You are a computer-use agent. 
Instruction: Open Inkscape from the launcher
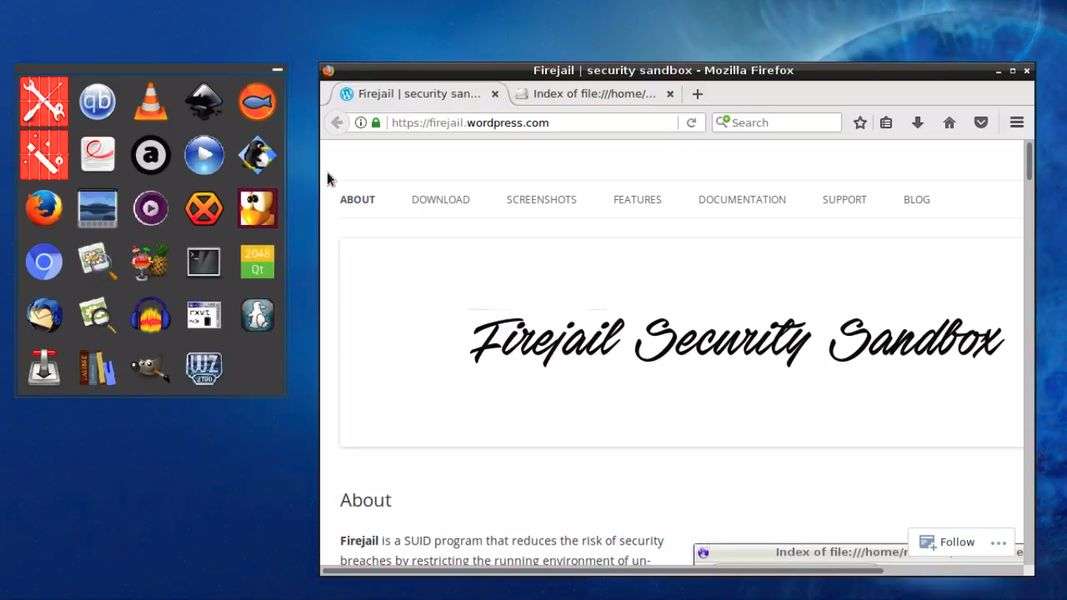(203, 102)
